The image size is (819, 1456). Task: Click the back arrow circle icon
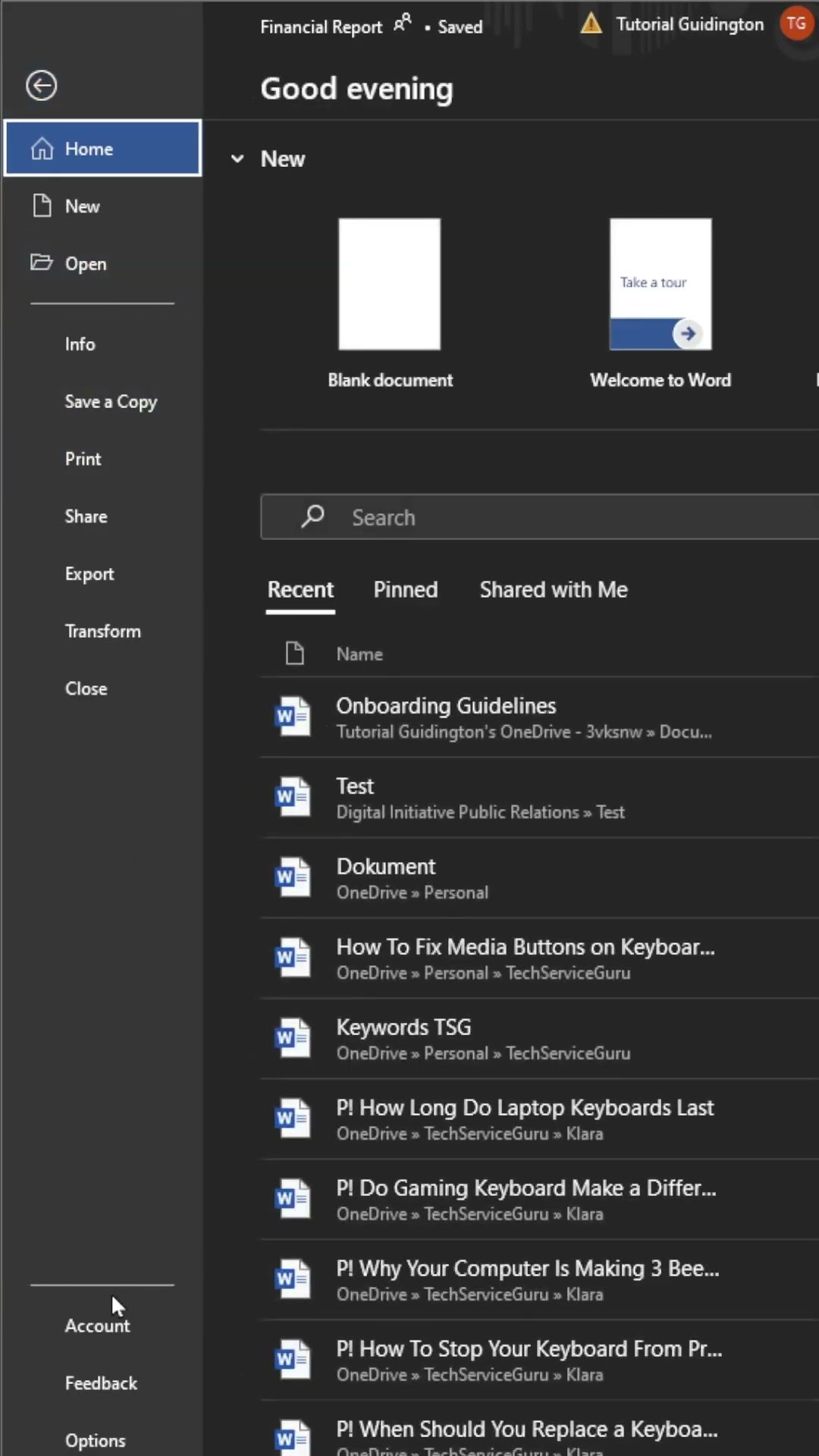[41, 85]
